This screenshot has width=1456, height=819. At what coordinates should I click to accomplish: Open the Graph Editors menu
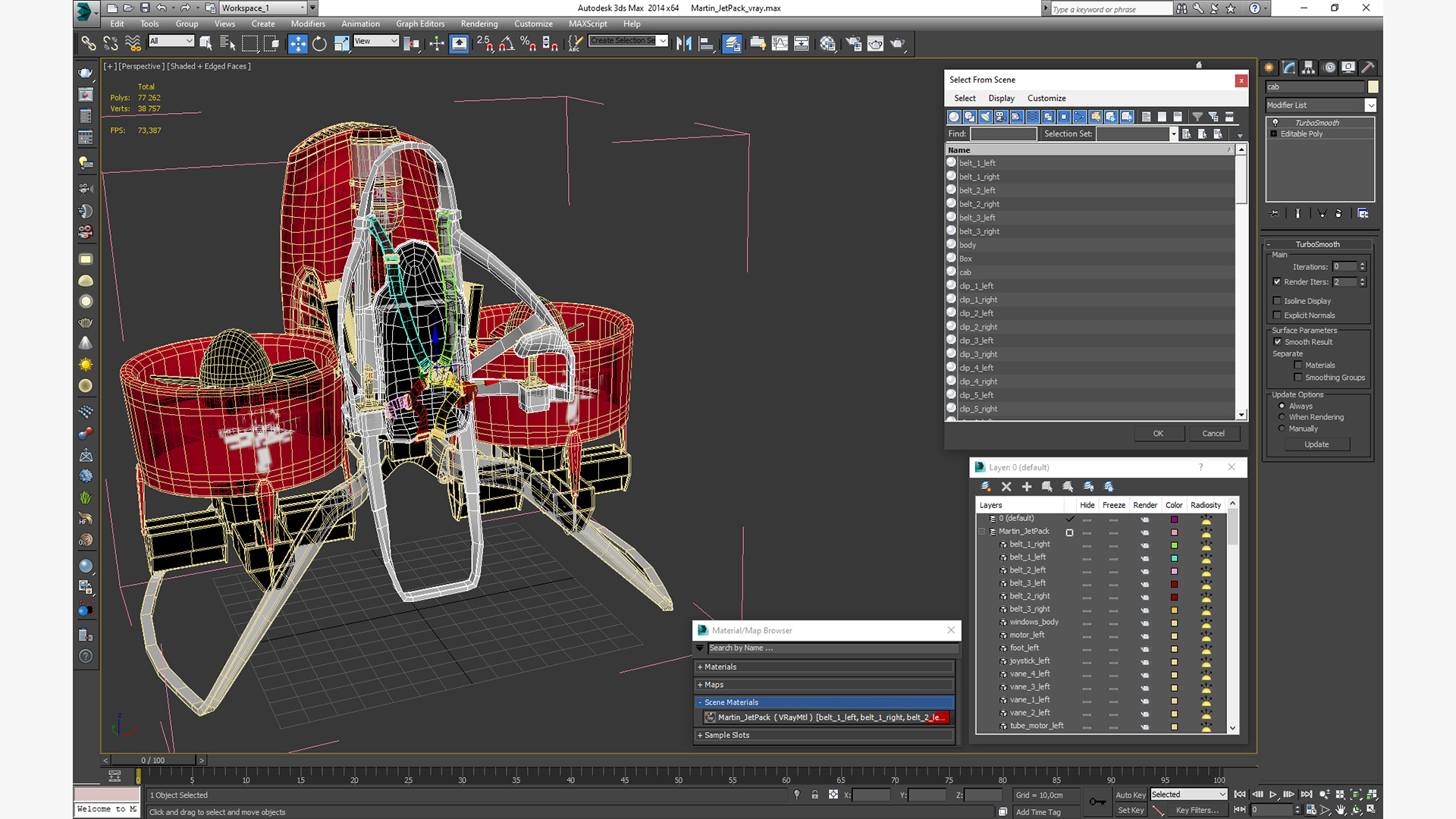(420, 24)
